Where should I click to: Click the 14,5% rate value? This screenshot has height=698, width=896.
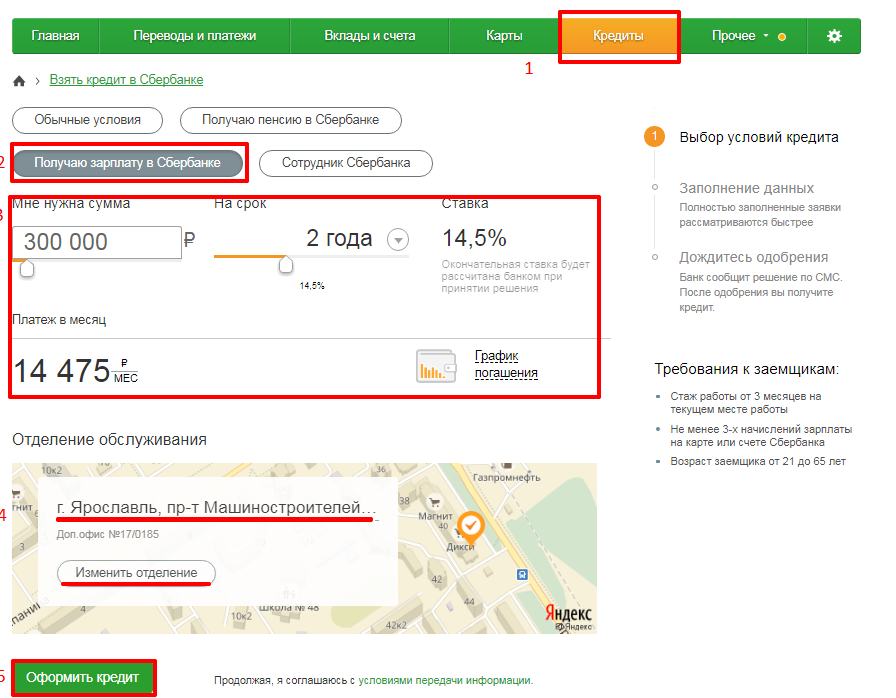click(474, 238)
